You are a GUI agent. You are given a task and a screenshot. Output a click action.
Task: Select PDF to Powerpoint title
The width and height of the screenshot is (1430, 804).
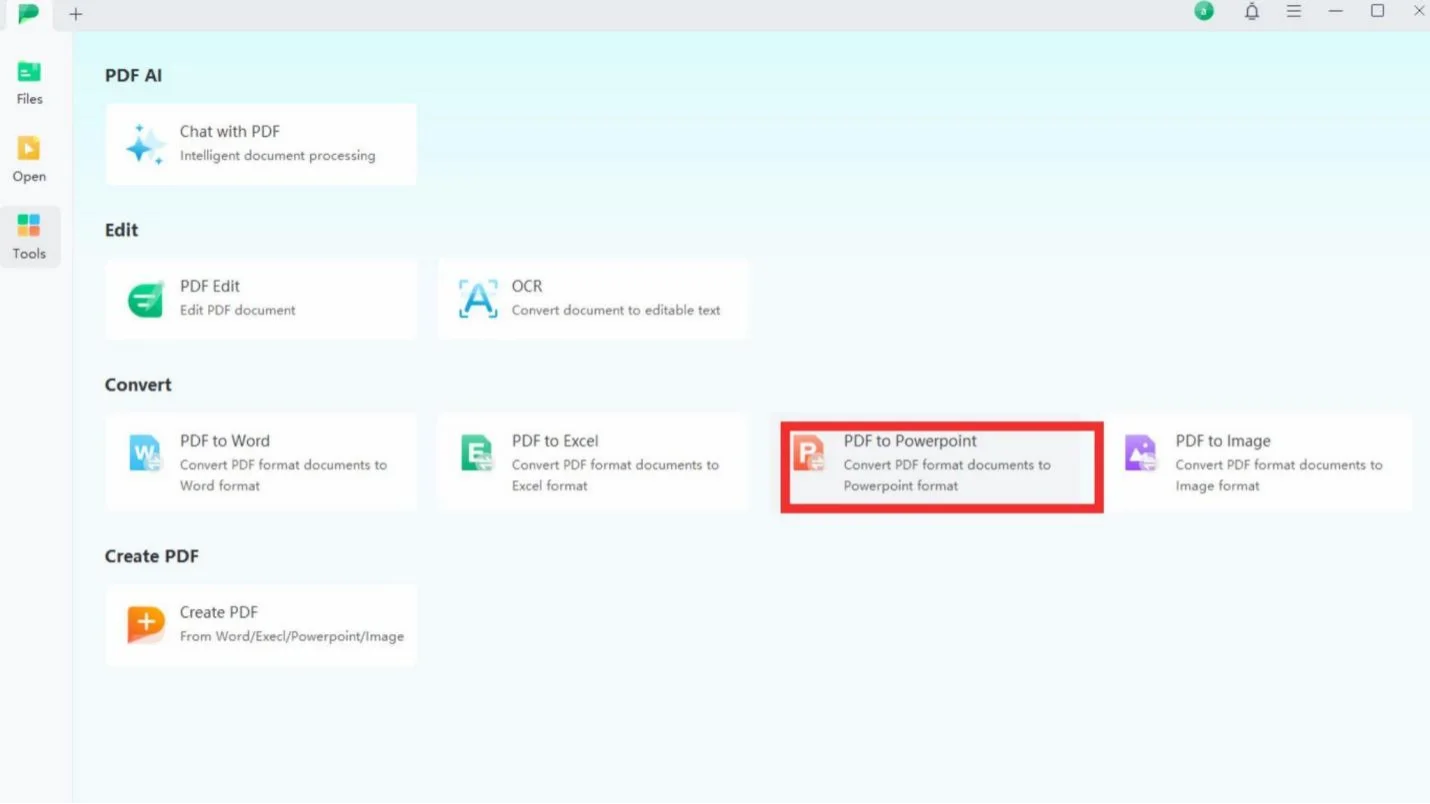click(x=910, y=441)
